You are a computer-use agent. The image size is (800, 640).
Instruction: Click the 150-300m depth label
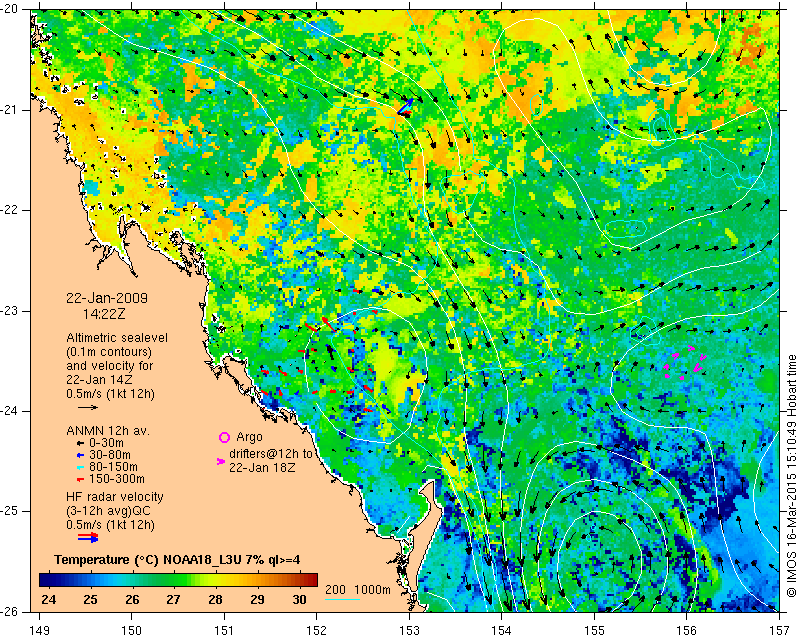116,479
